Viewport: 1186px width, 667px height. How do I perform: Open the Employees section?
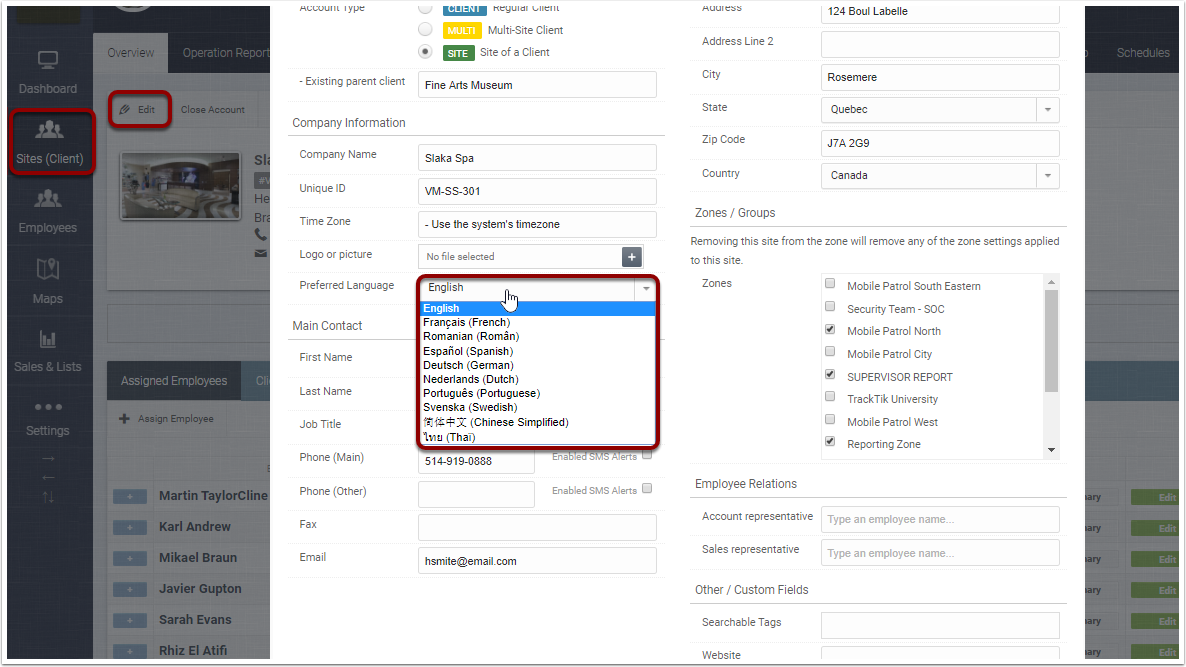click(47, 212)
